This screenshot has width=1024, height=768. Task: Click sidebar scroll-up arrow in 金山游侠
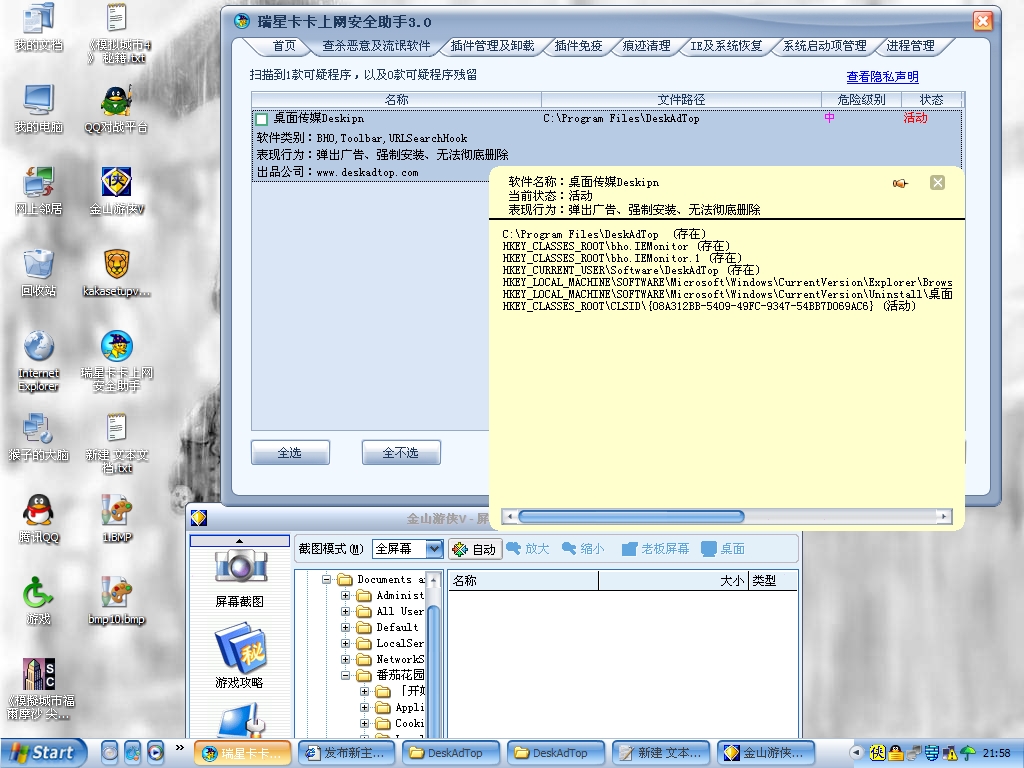click(x=240, y=541)
